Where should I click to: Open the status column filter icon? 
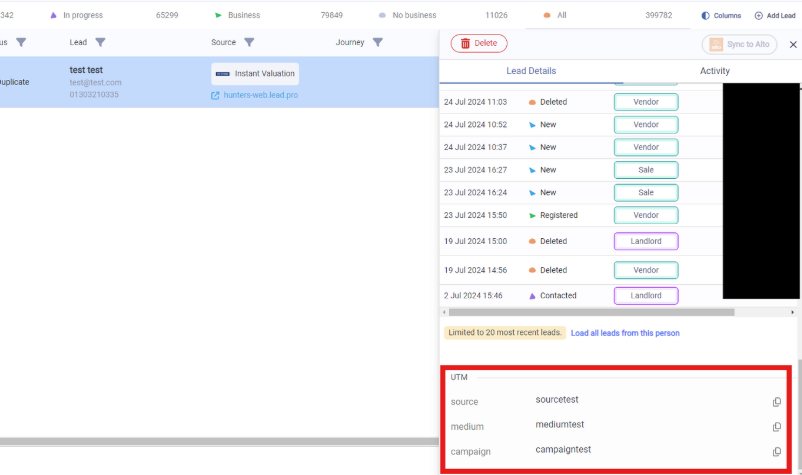[21, 42]
